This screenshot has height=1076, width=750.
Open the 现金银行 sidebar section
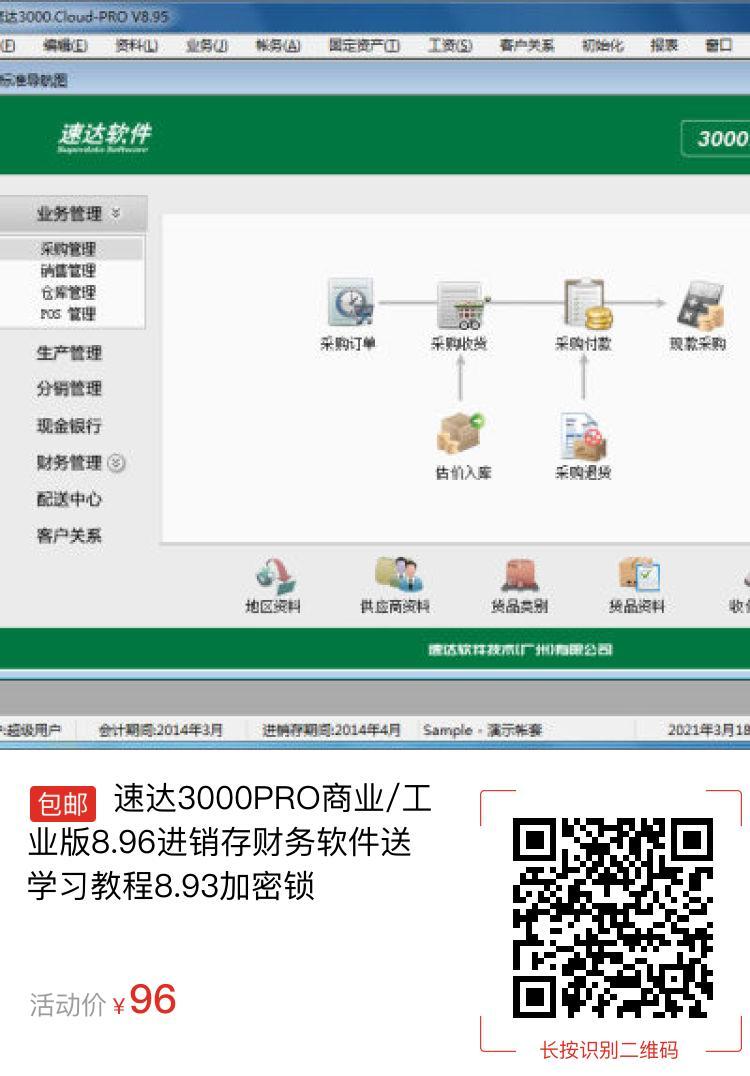pos(69,425)
